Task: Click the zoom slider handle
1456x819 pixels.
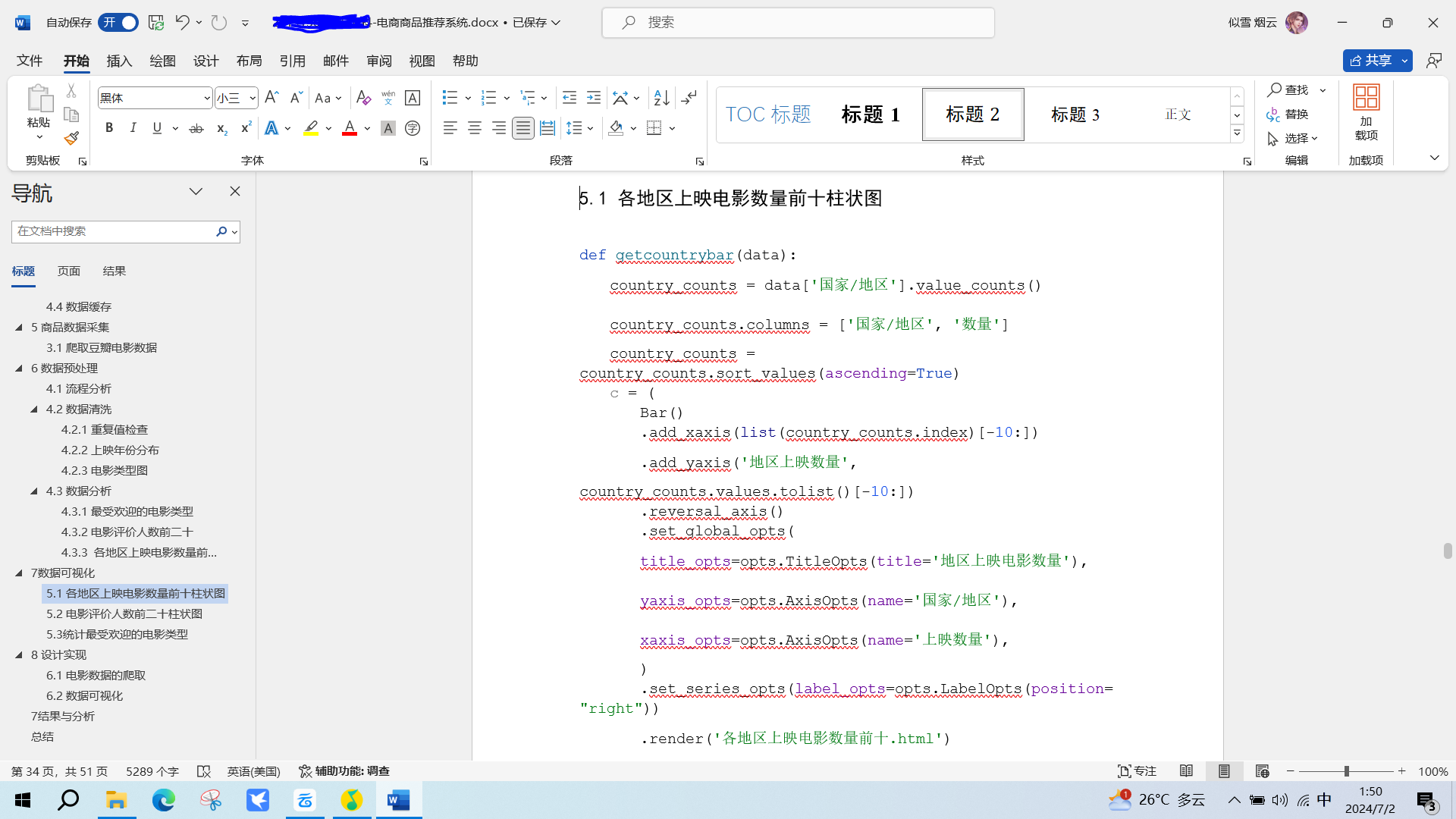Action: click(x=1347, y=771)
